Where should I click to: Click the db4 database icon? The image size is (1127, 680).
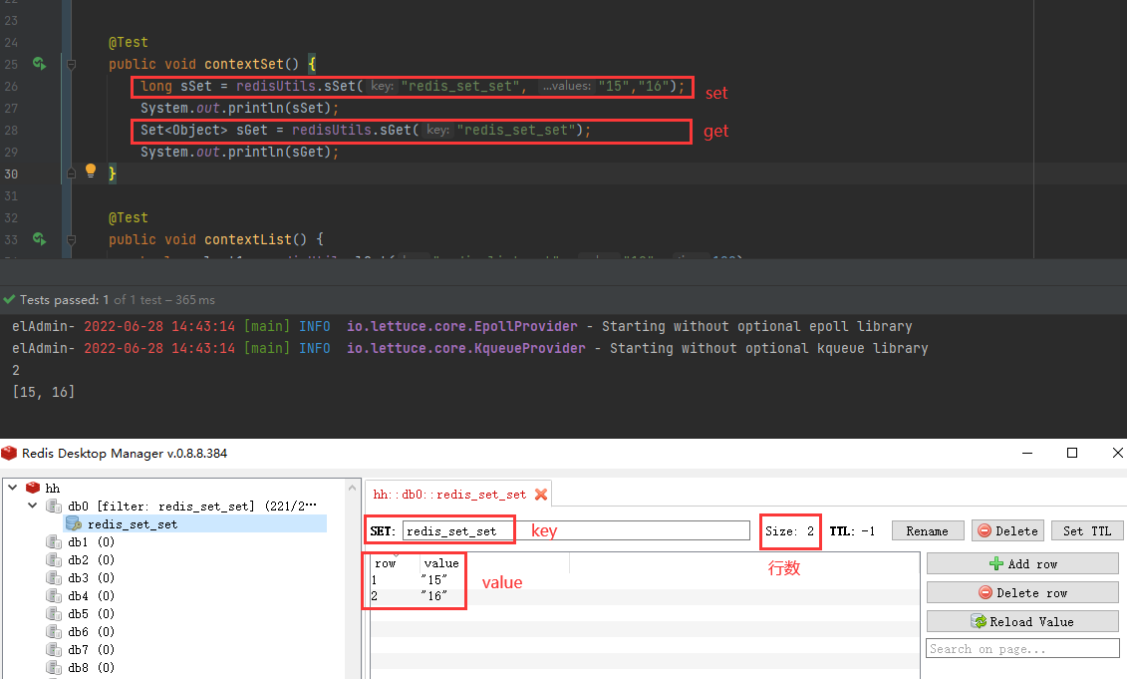pyautogui.click(x=53, y=596)
